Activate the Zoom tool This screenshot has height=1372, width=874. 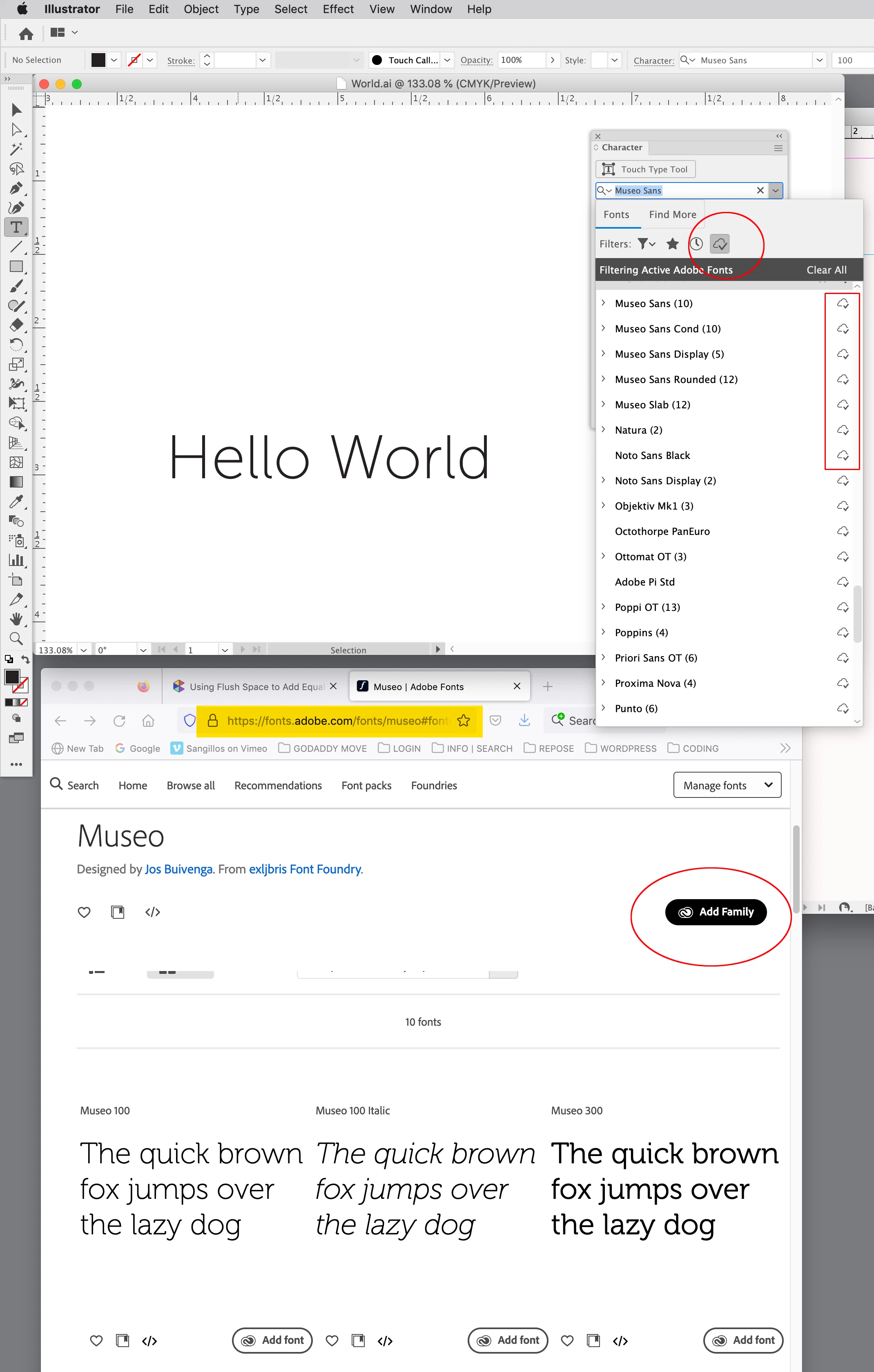pos(16,638)
